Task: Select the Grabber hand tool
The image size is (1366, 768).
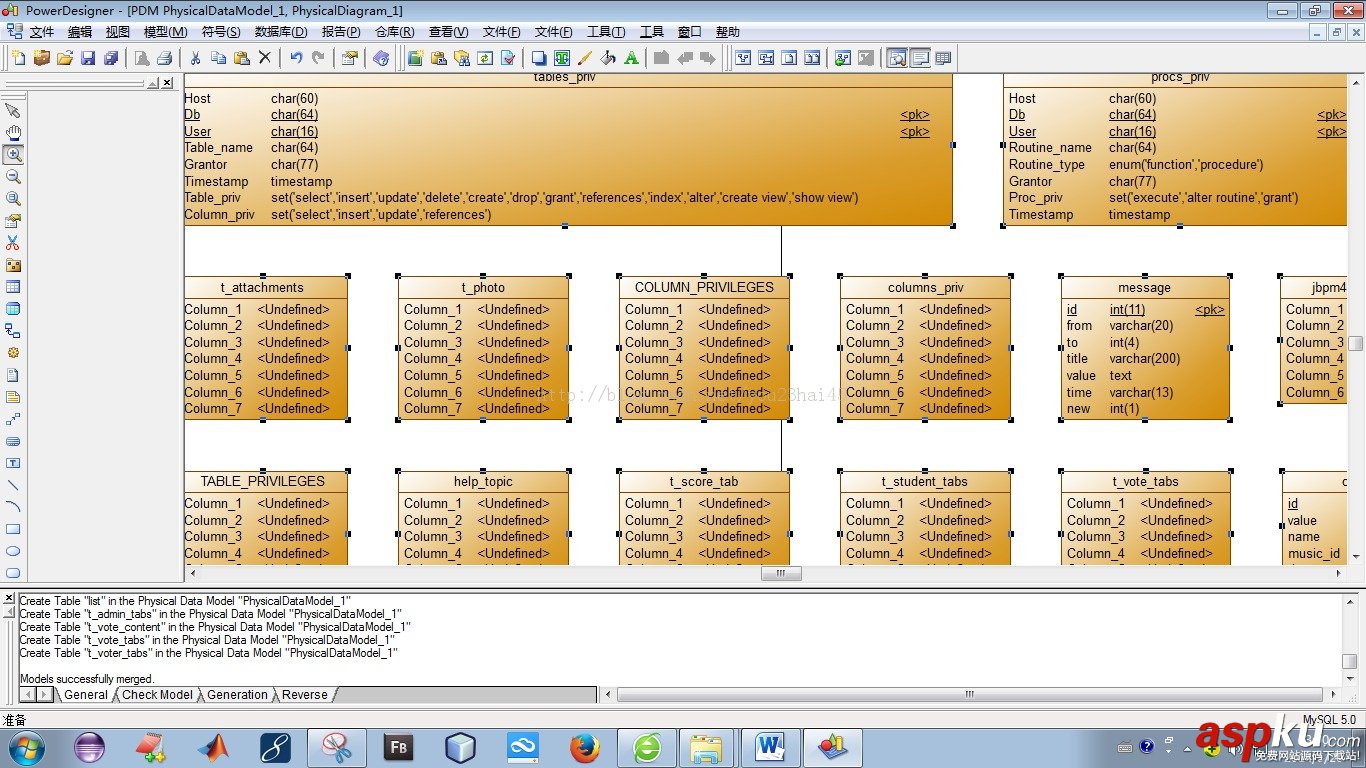Action: pyautogui.click(x=12, y=131)
